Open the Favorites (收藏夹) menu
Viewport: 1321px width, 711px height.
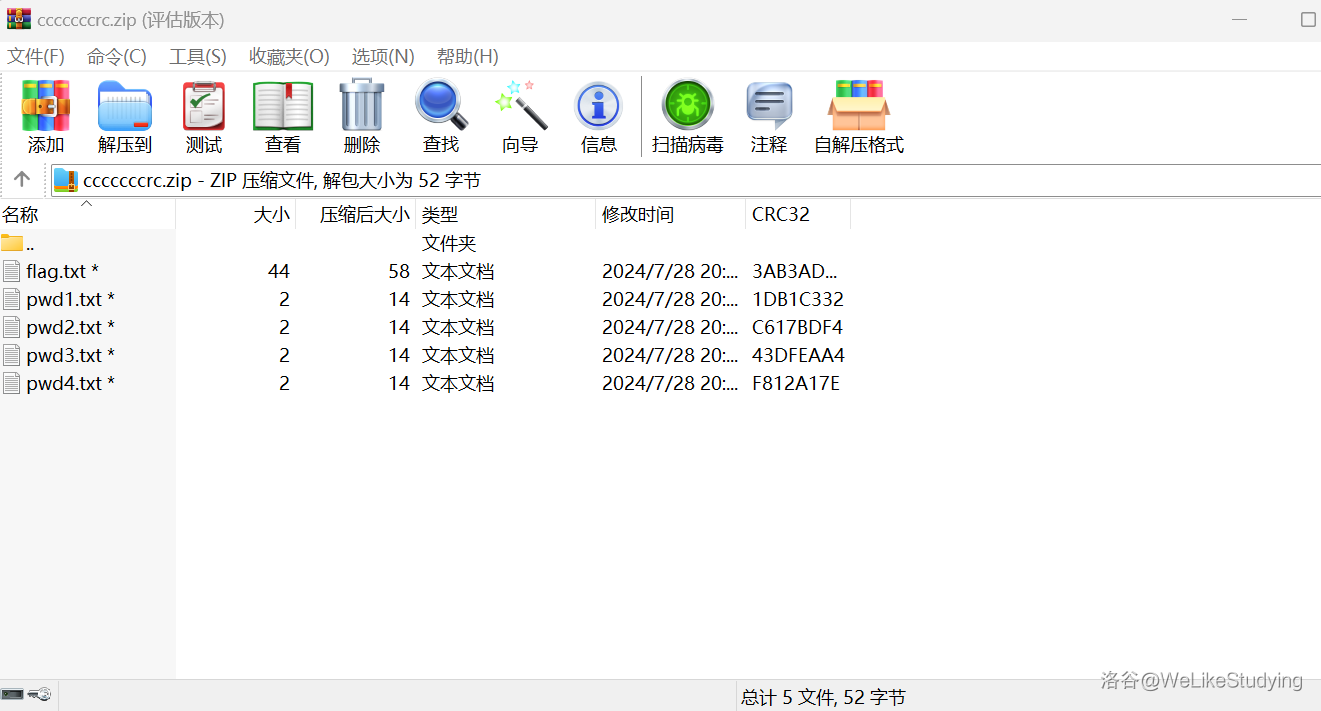(x=289, y=57)
